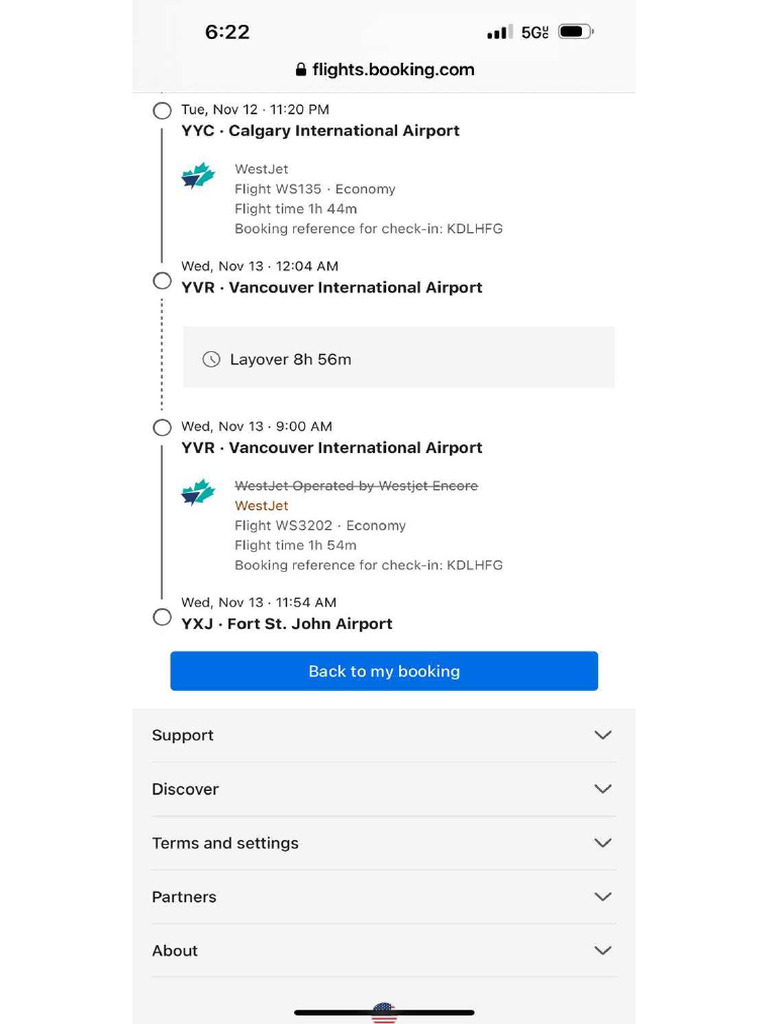
Task: Tap the lock icon next to flights.booking.com
Action: tap(301, 70)
